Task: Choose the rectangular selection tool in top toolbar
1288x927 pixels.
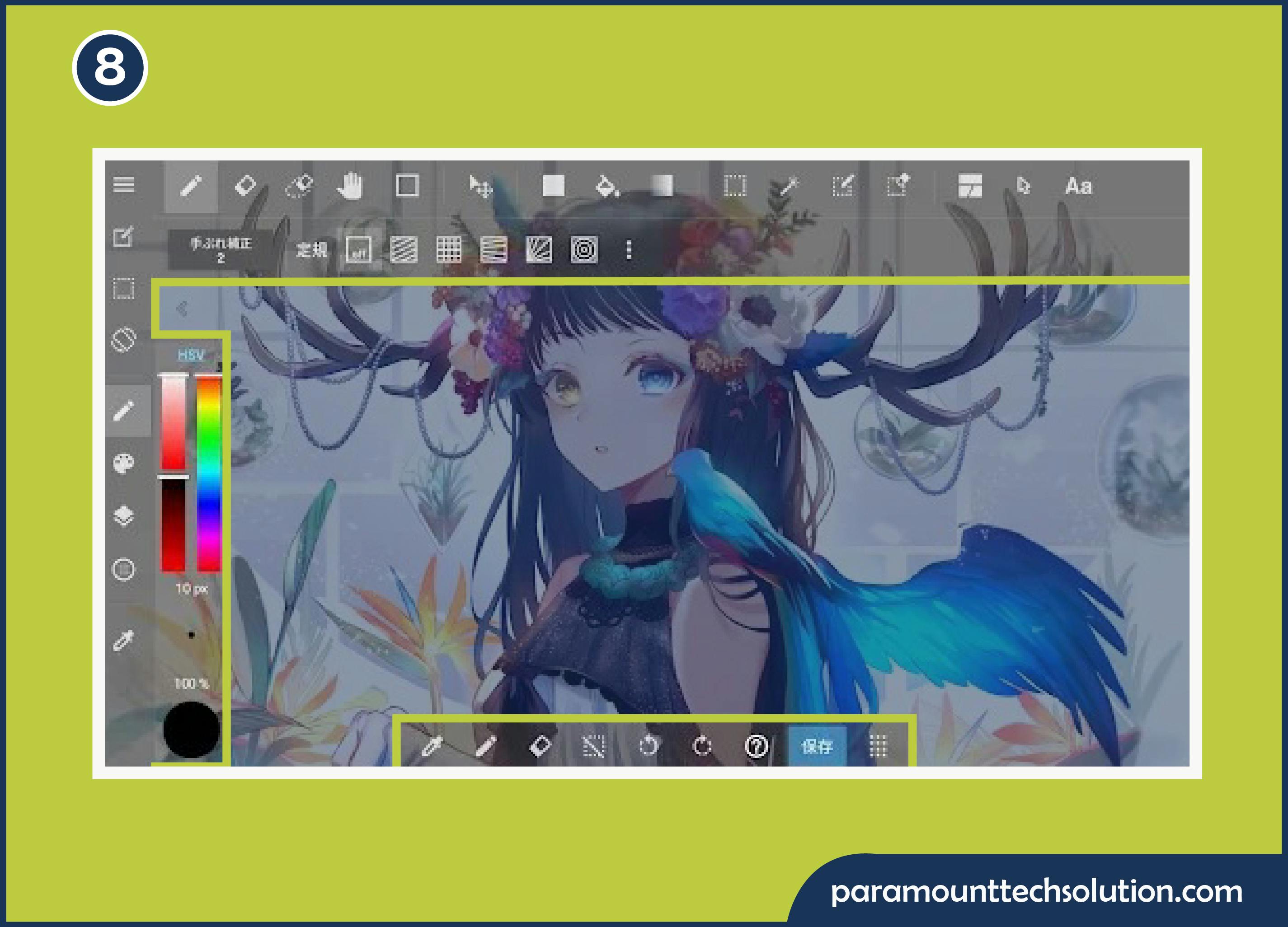Action: click(734, 186)
